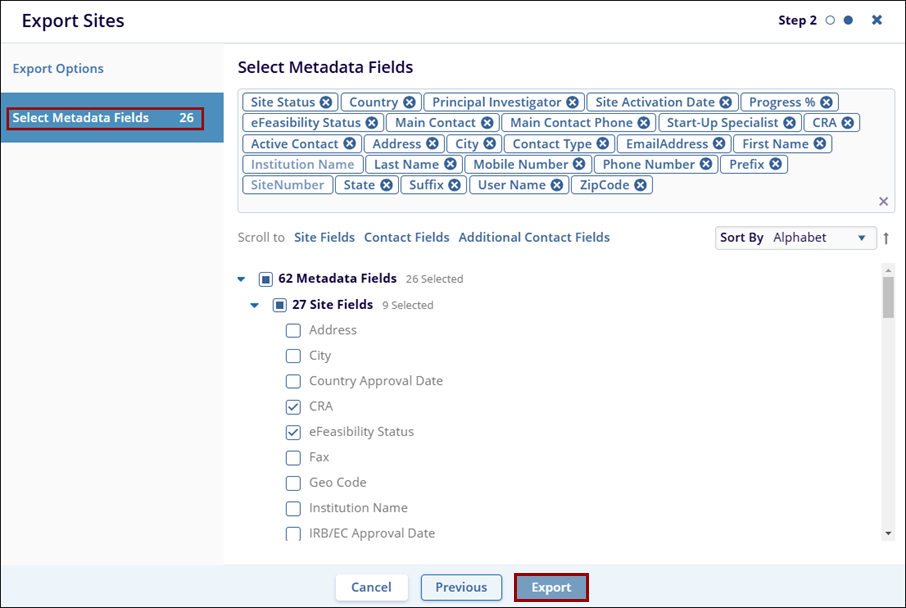Clear all selected fields with X icon

click(x=883, y=202)
